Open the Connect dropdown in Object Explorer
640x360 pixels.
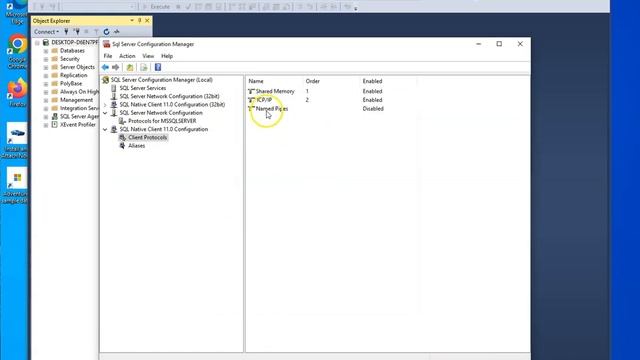click(47, 31)
